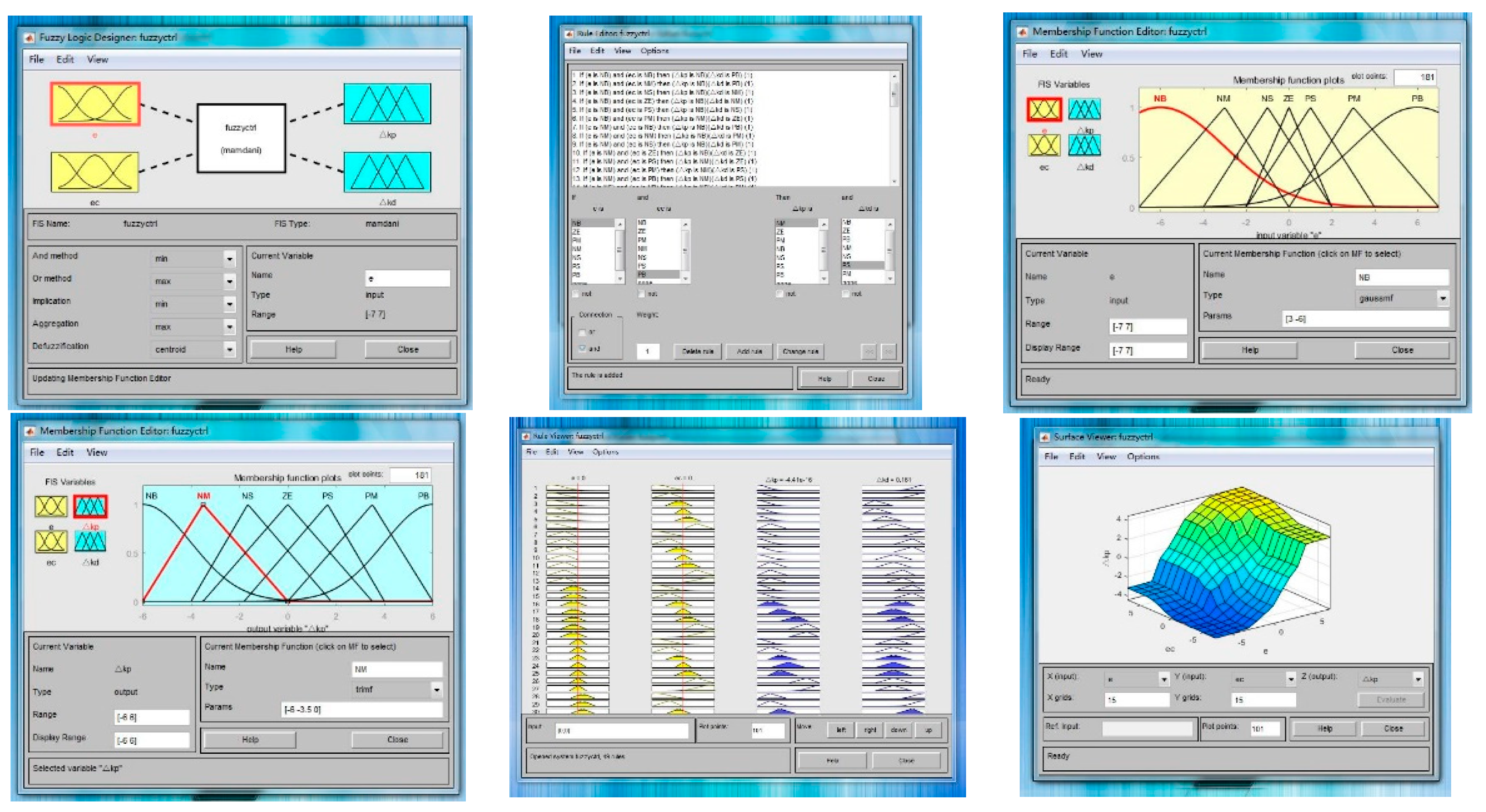The height and width of the screenshot is (812, 1486).
Task: Select the ec input variable block in Fuzzy Logic Designer
Action: click(x=94, y=172)
